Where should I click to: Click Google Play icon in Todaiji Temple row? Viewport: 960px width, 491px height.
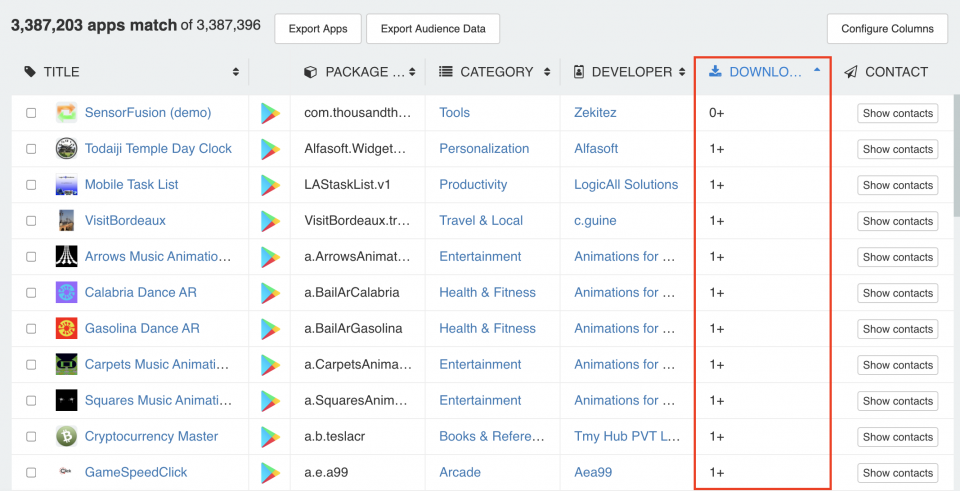tap(270, 149)
